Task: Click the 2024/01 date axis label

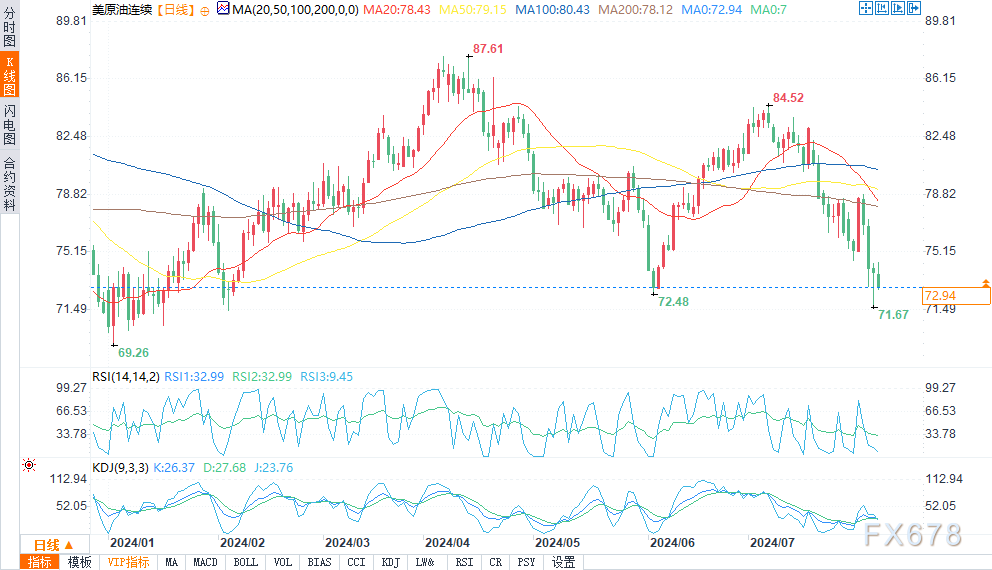Action: coord(132,543)
